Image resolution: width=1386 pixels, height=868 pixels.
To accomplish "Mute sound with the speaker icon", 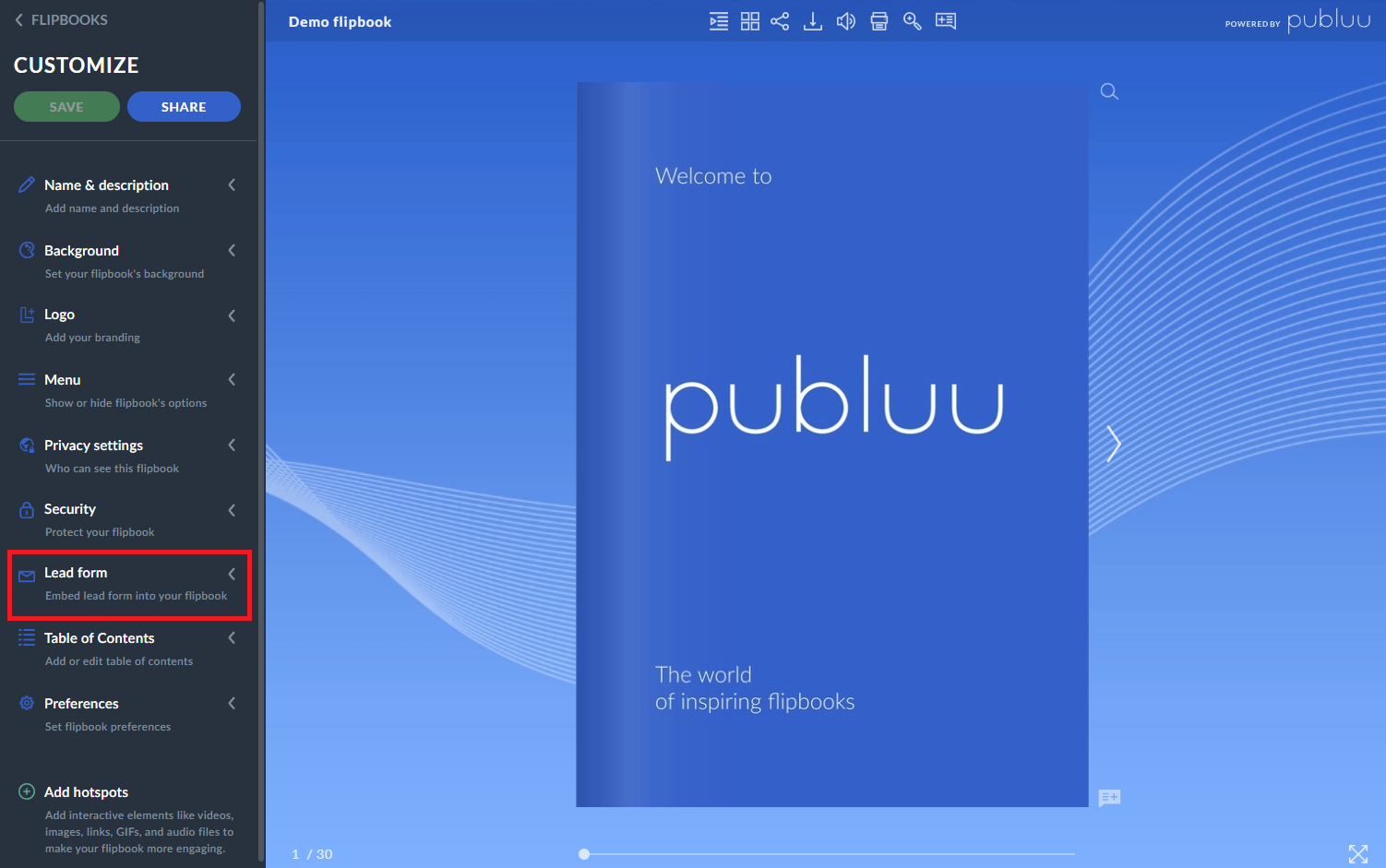I will pos(846,21).
